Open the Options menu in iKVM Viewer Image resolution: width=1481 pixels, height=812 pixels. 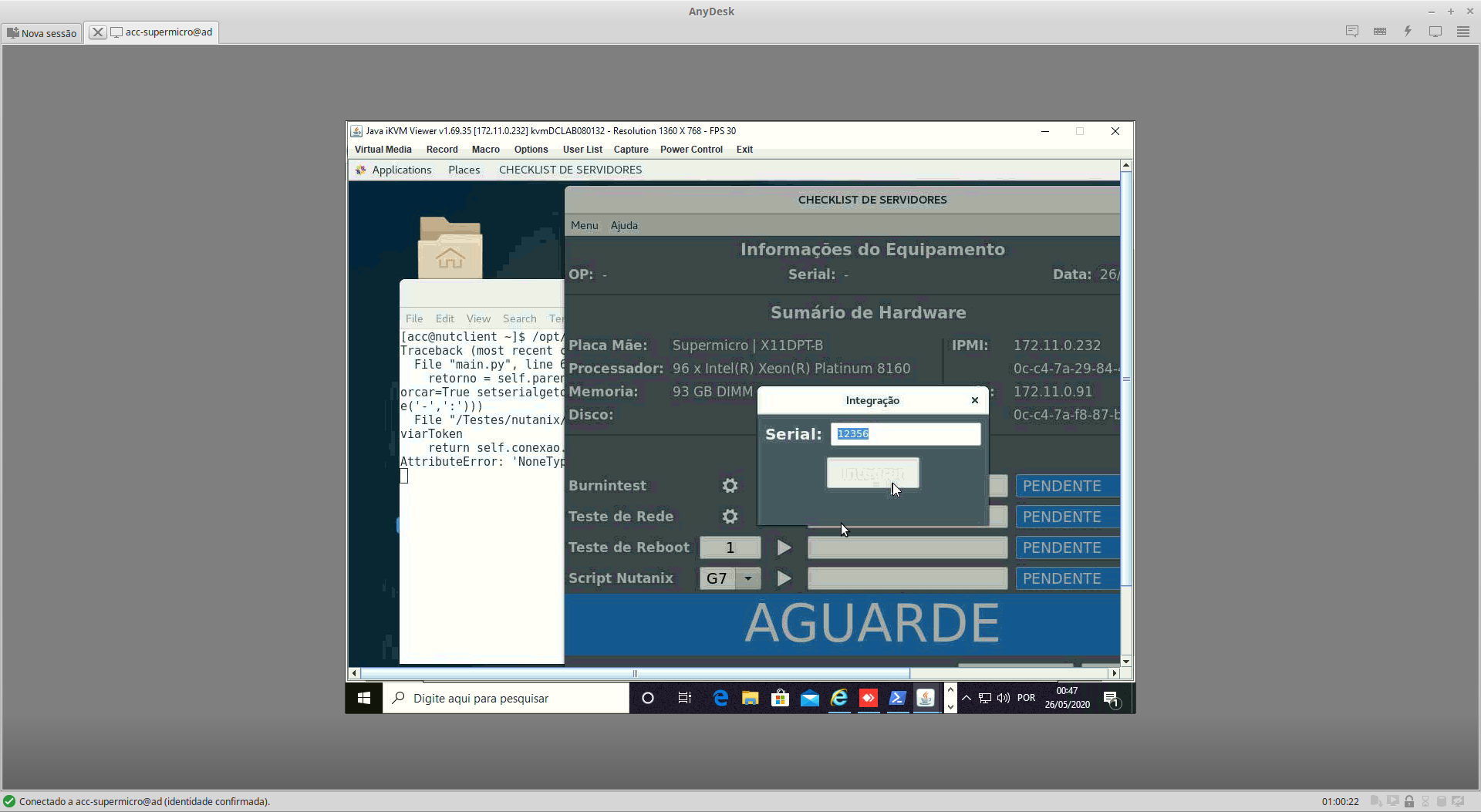coord(531,150)
